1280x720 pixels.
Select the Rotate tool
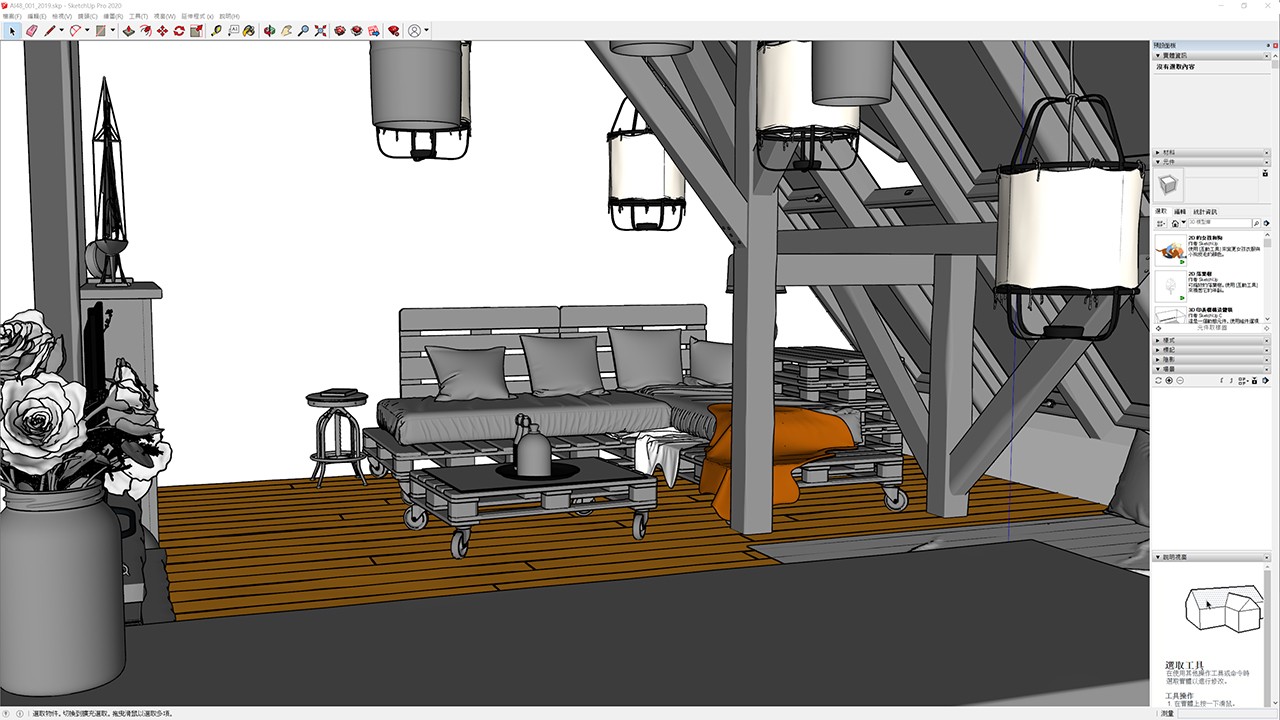[x=179, y=31]
